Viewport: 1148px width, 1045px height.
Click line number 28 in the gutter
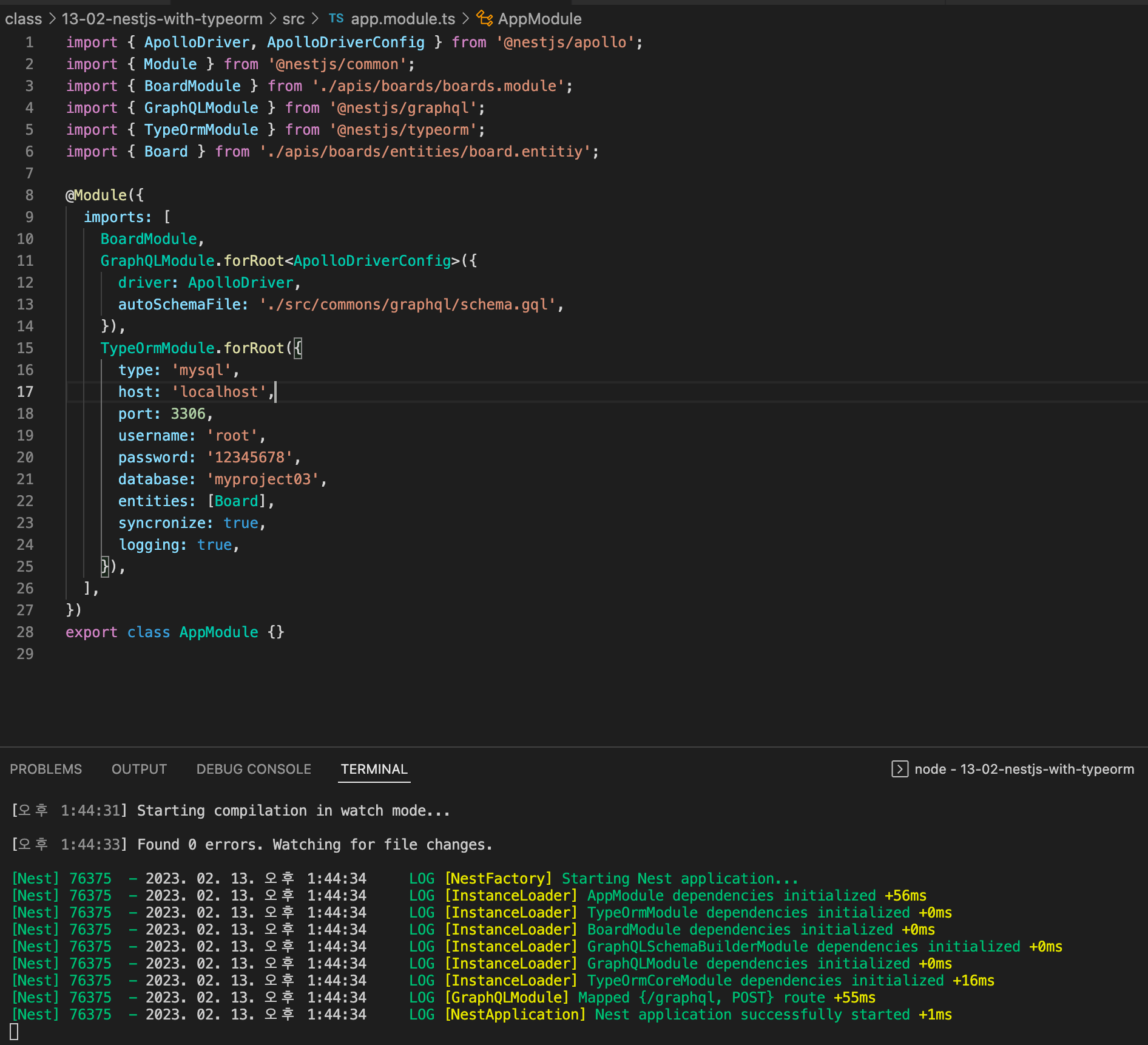(25, 632)
